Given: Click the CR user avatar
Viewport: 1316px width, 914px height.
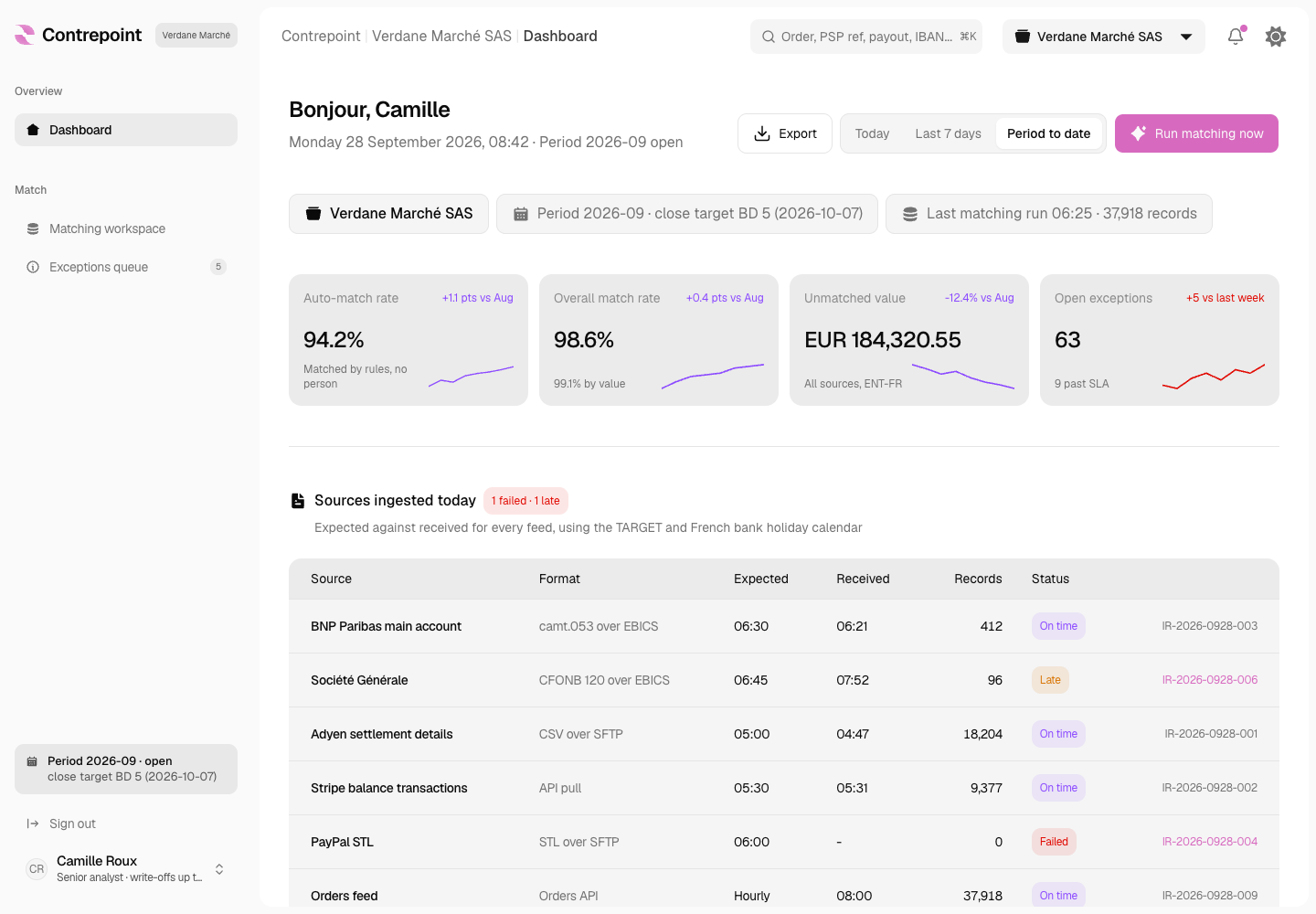Looking at the screenshot, I should coord(37,869).
